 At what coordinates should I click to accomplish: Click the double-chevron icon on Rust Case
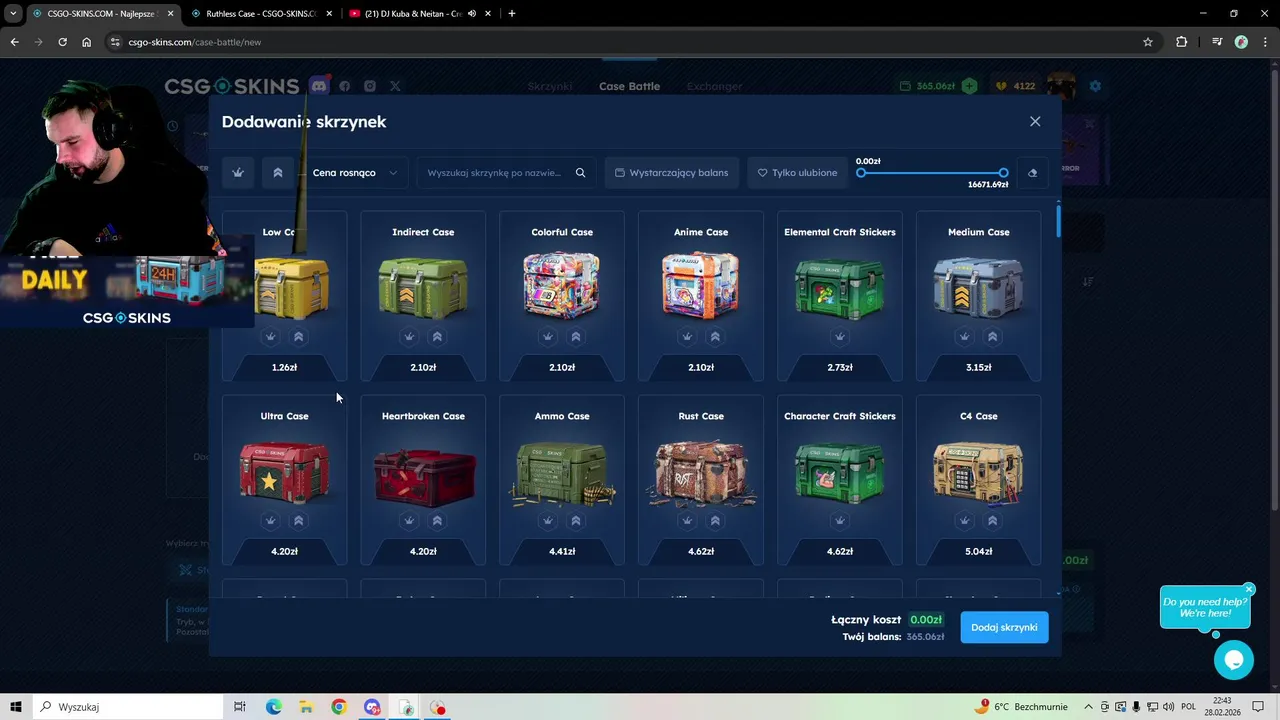pyautogui.click(x=715, y=521)
